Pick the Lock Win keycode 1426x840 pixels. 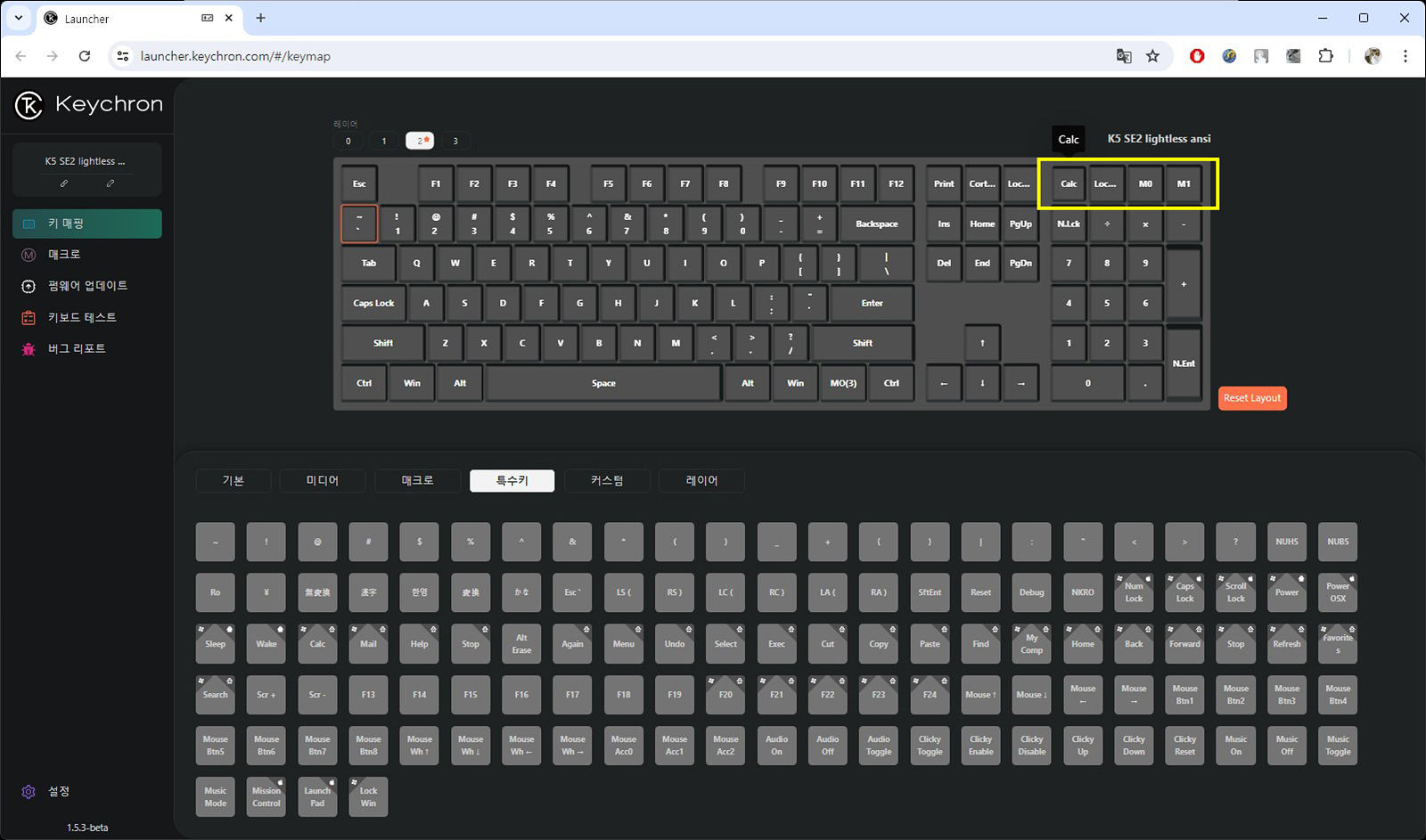point(368,796)
